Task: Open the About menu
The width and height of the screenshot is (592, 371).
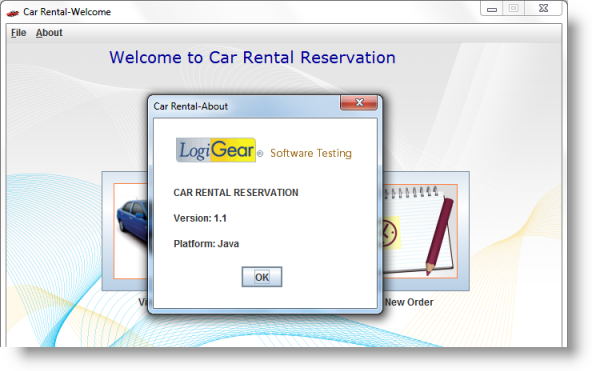Action: click(x=49, y=33)
